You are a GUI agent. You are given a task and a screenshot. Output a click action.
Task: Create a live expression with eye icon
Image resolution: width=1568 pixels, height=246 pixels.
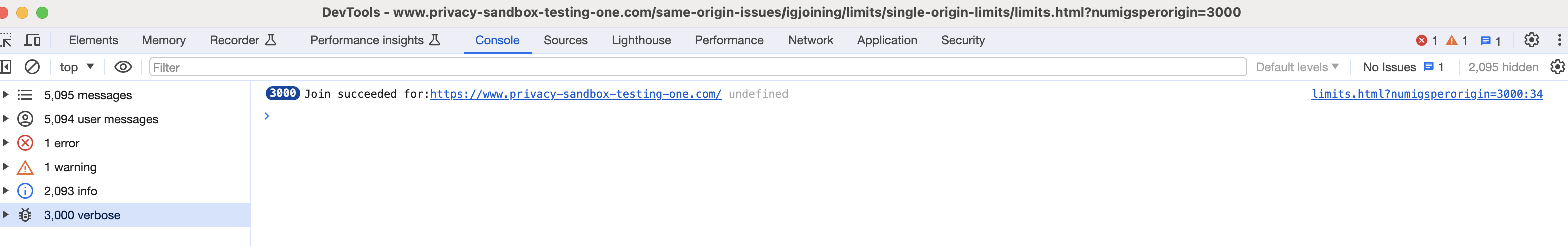[123, 67]
